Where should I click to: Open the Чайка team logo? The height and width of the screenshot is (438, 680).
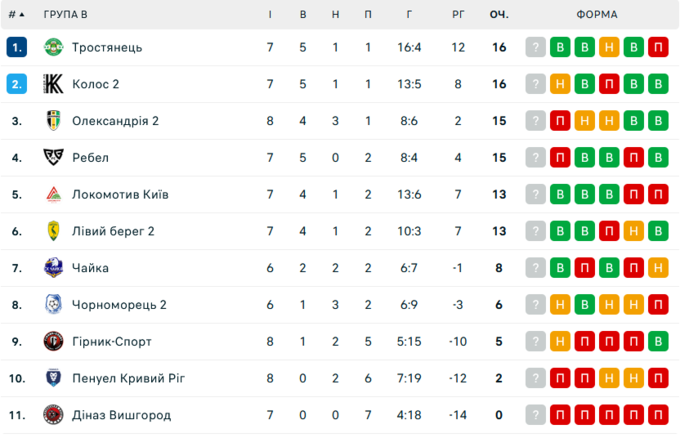(53, 268)
